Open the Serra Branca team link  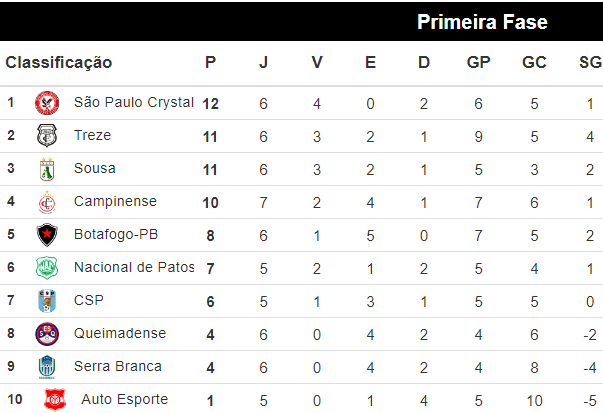(117, 366)
